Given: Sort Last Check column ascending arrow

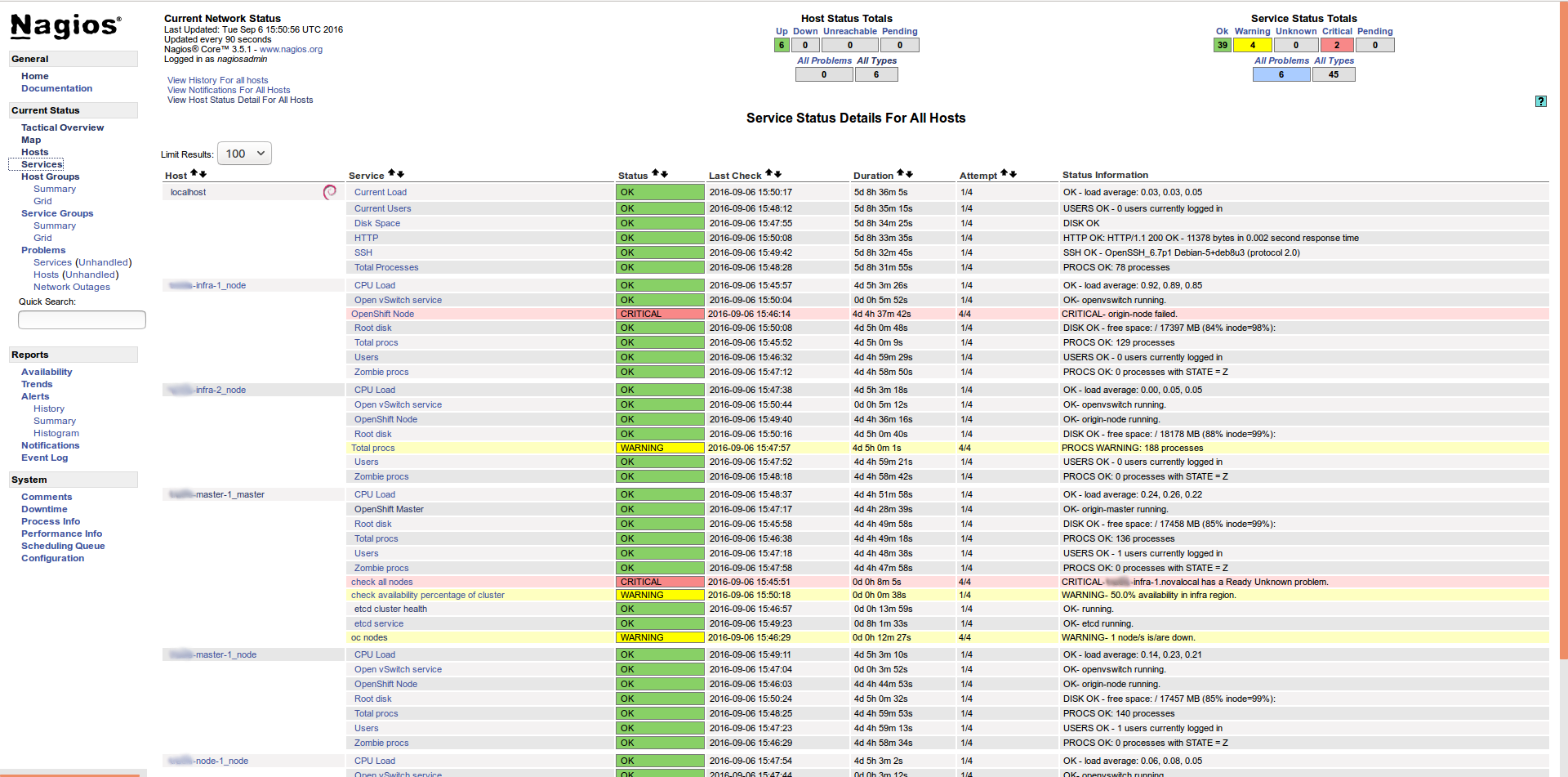Looking at the screenshot, I should (x=769, y=173).
